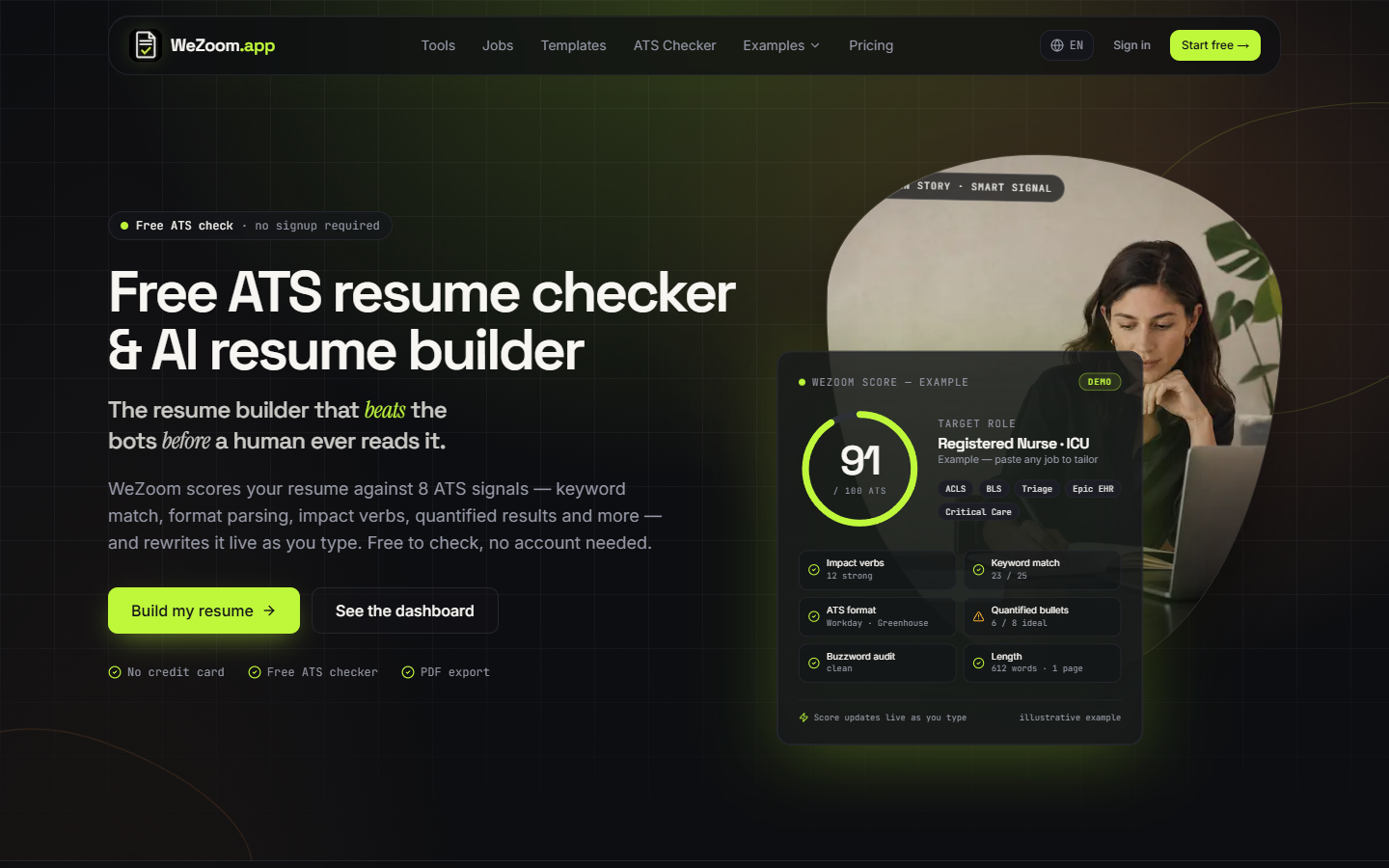Click the circular 91 ATS score gauge

(x=859, y=469)
